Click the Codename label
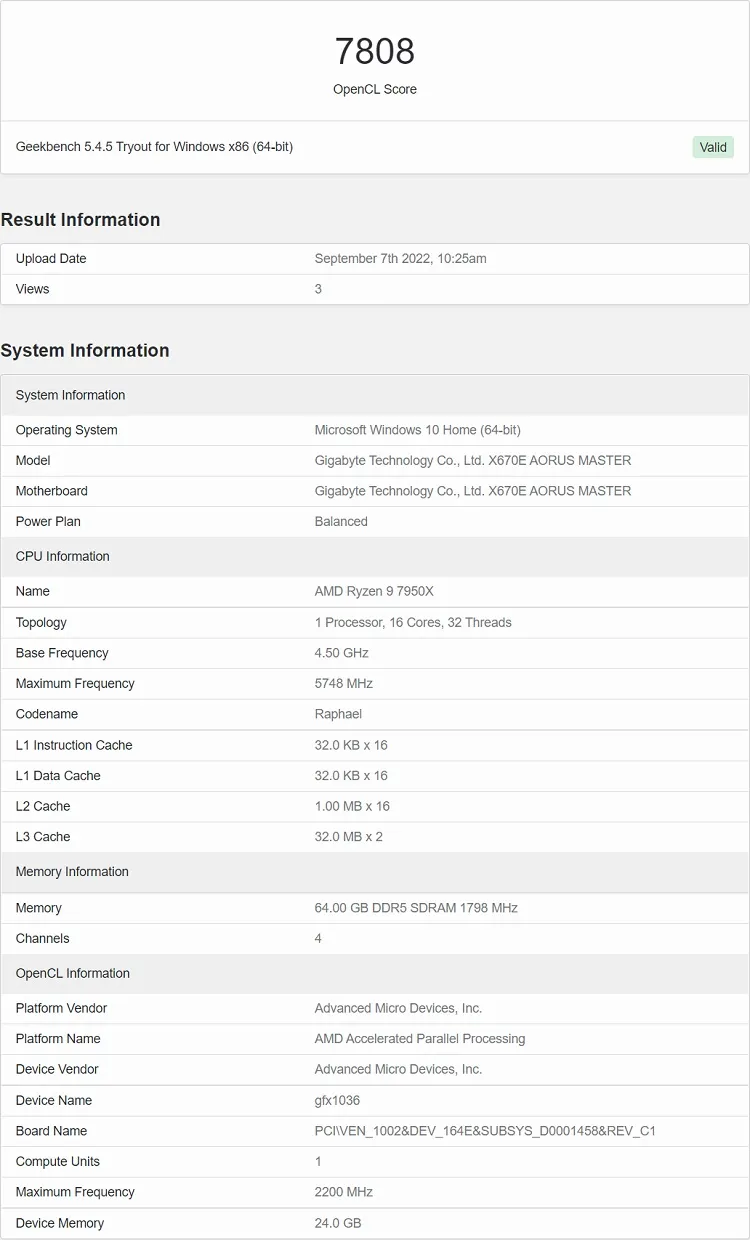Viewport: 750px width, 1240px height. coord(47,714)
